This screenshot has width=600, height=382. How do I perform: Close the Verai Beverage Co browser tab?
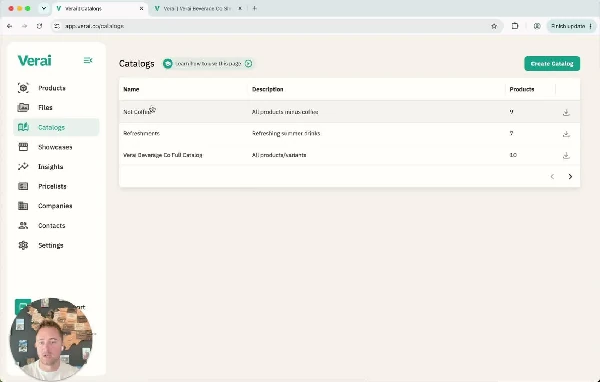240,8
